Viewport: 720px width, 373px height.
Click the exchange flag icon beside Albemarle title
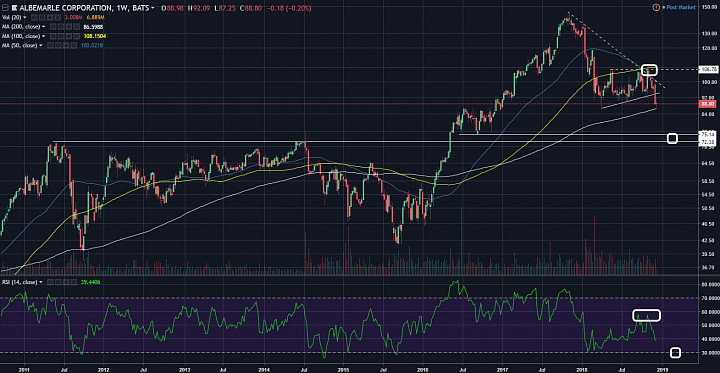[x=14, y=8]
